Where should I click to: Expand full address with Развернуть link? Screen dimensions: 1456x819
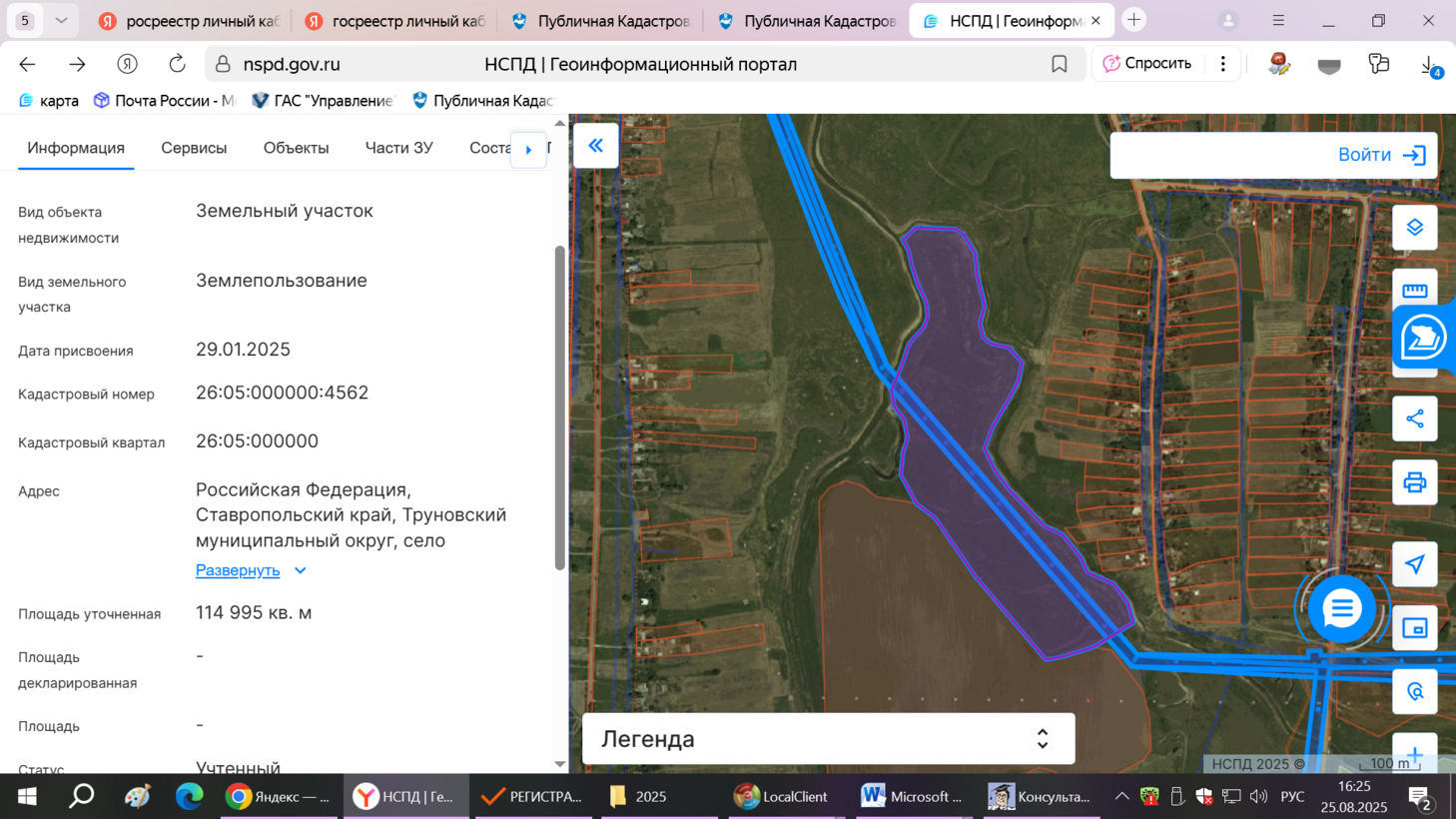pyautogui.click(x=238, y=570)
